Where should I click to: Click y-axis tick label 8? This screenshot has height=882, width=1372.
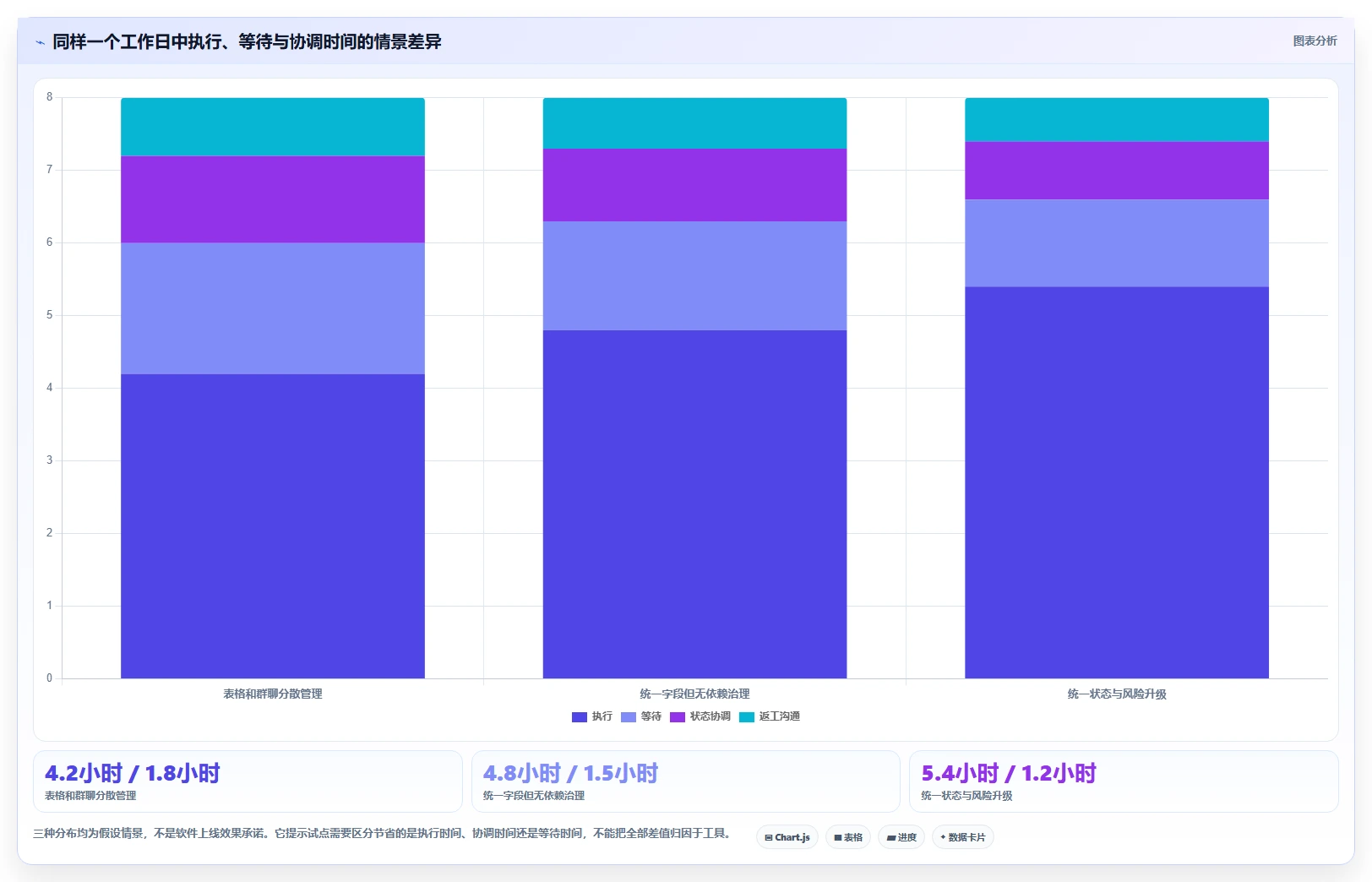tap(49, 97)
